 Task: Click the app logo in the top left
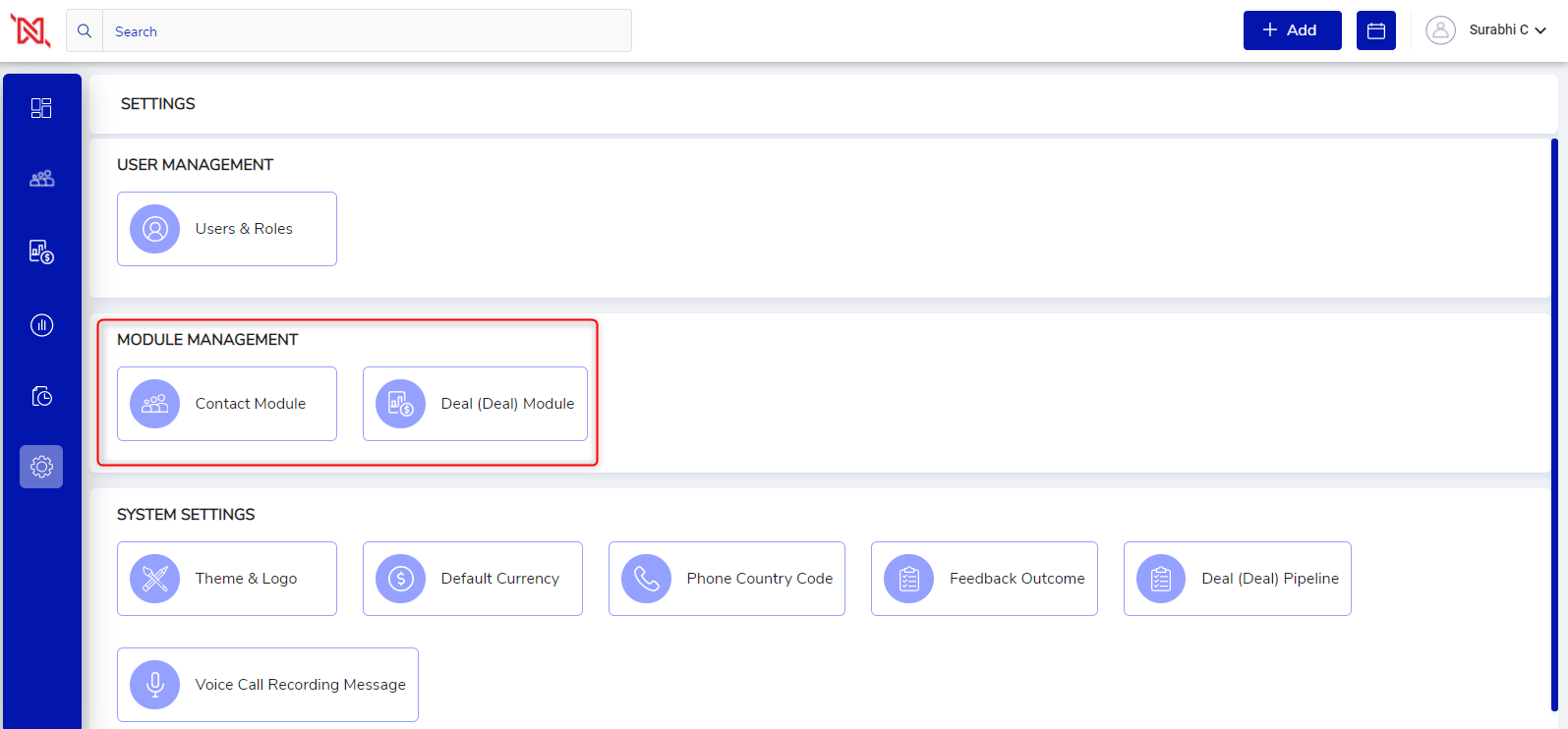click(30, 30)
